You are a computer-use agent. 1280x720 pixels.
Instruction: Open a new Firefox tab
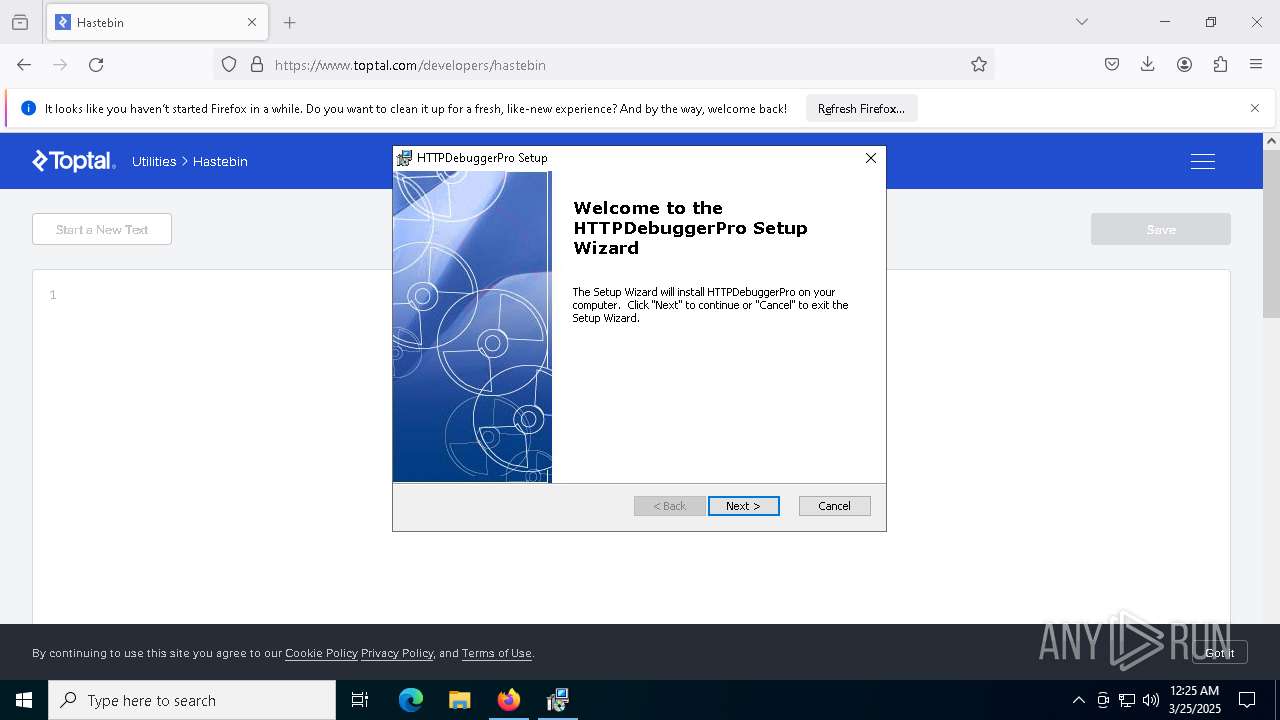pyautogui.click(x=290, y=22)
